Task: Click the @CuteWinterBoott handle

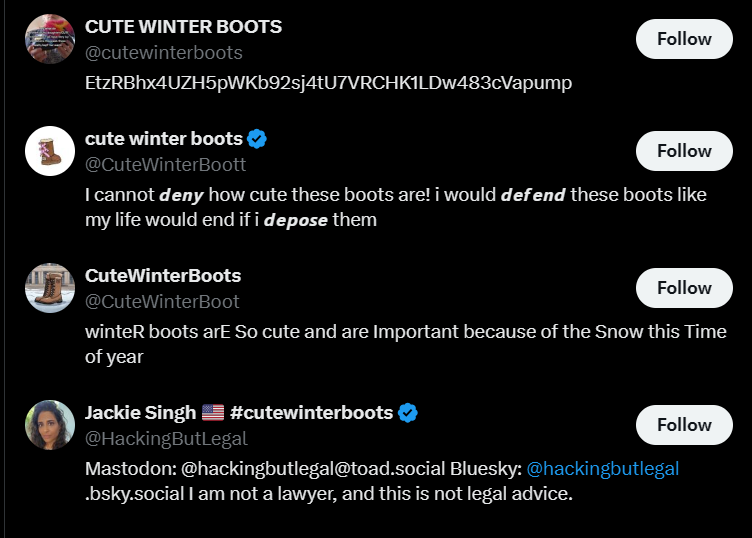Action: coord(166,164)
